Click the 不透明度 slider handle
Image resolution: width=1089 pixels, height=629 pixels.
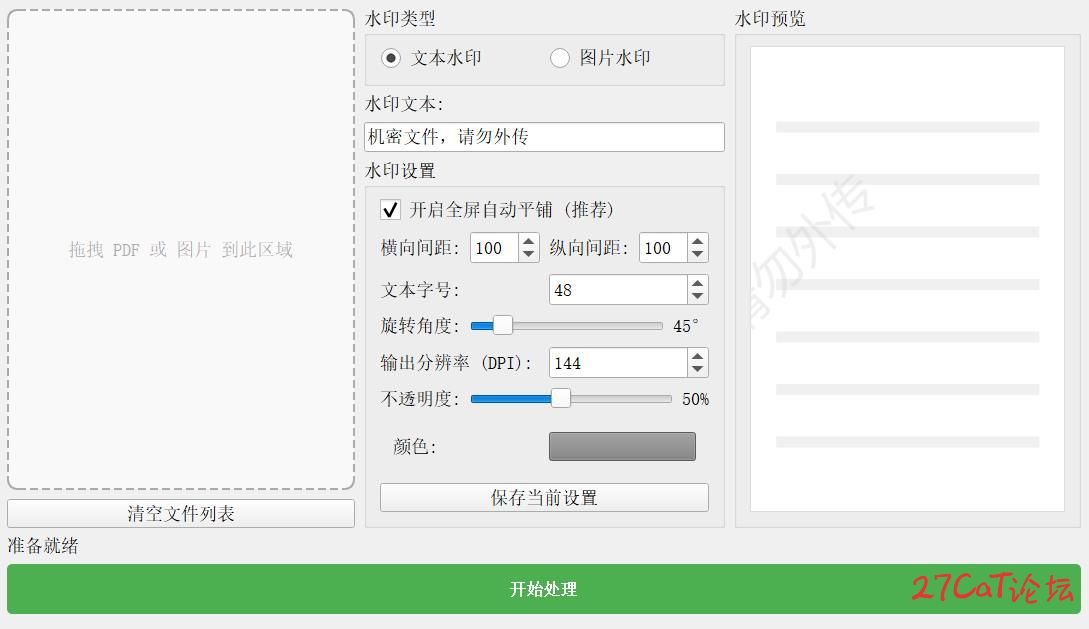561,399
